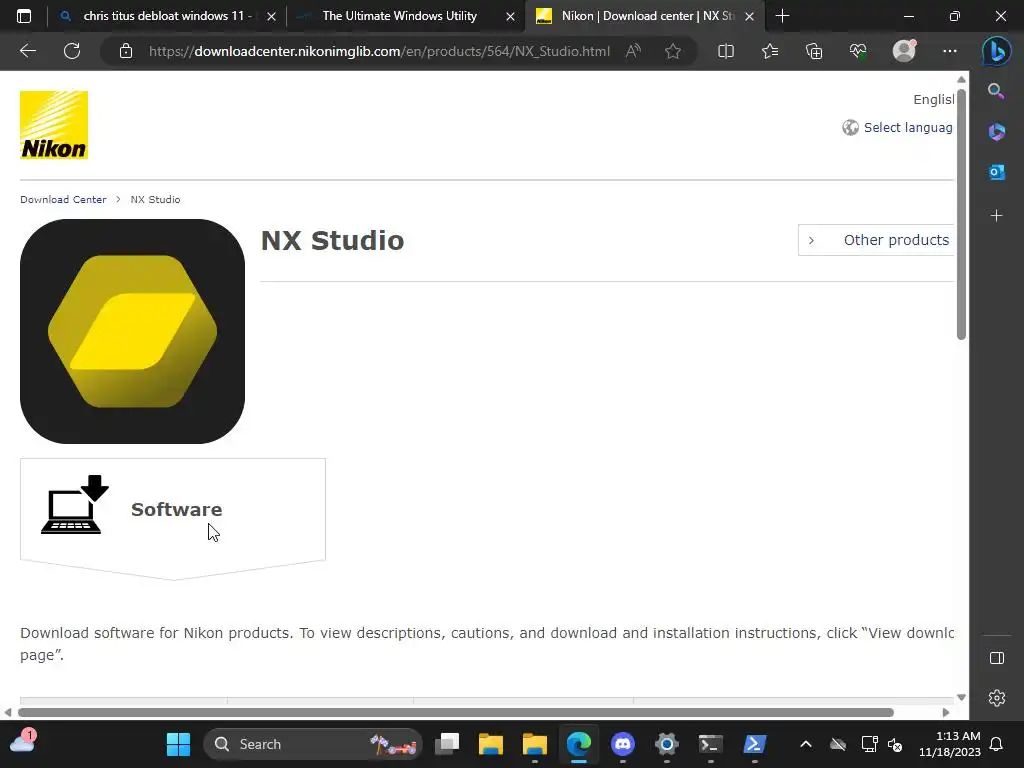
Task: Click the NX Studio breadcrumb
Action: (x=155, y=199)
